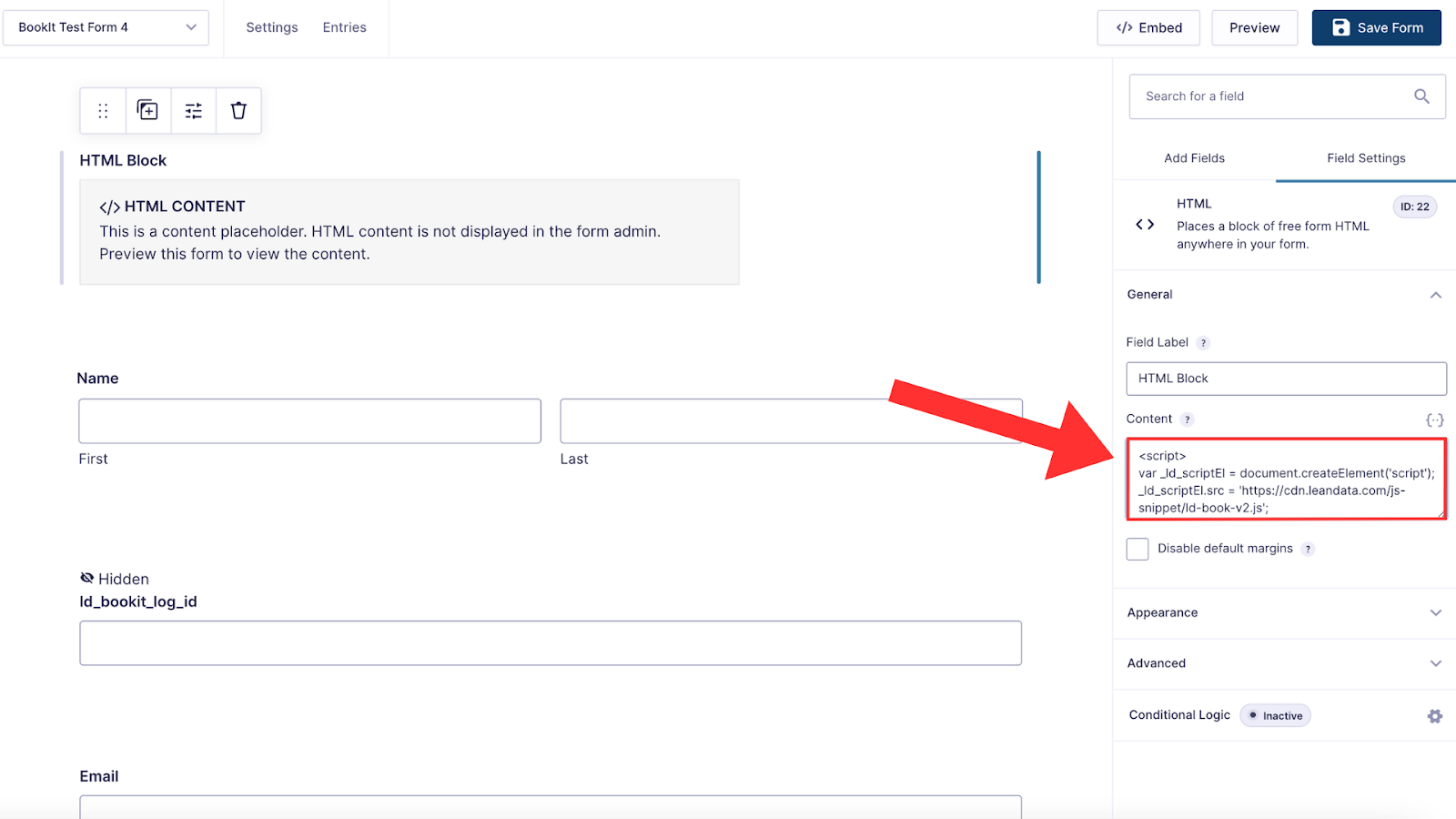The height and width of the screenshot is (819, 1456).
Task: Enable Disable default margins checkbox
Action: [x=1137, y=549]
